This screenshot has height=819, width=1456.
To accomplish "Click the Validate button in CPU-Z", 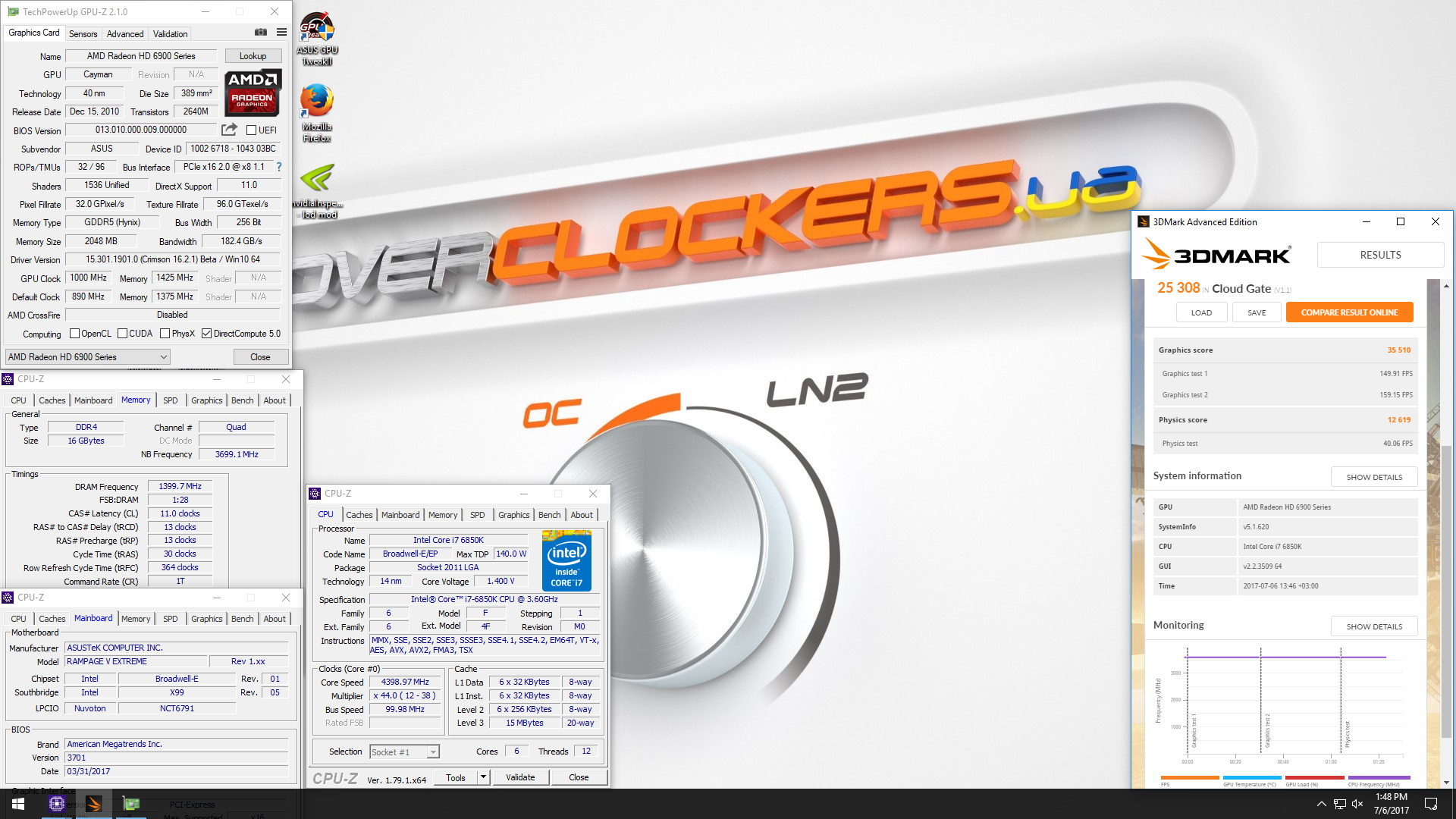I will [x=520, y=777].
